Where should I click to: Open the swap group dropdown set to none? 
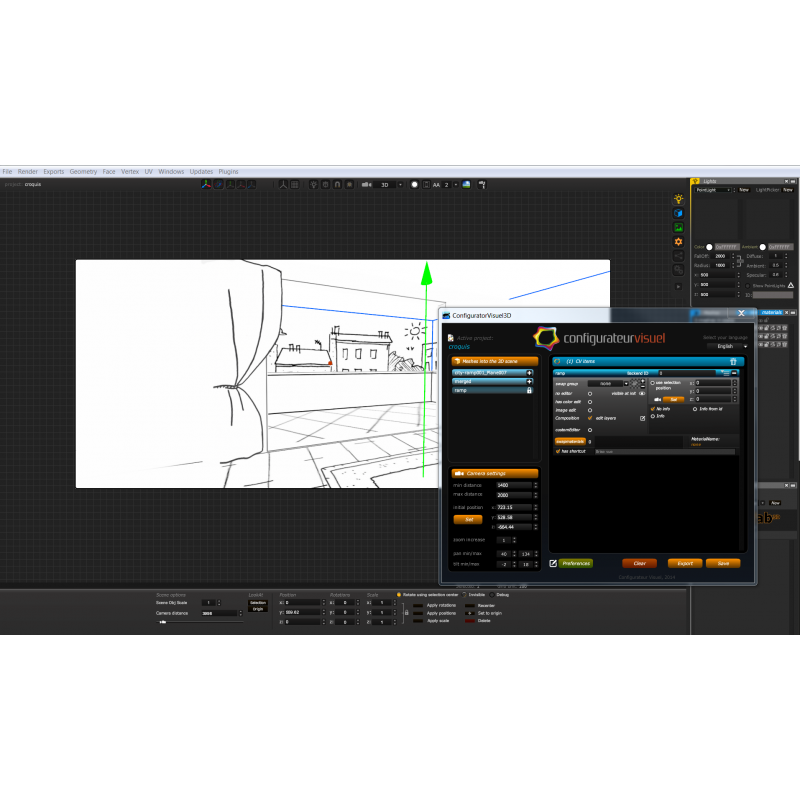click(609, 384)
